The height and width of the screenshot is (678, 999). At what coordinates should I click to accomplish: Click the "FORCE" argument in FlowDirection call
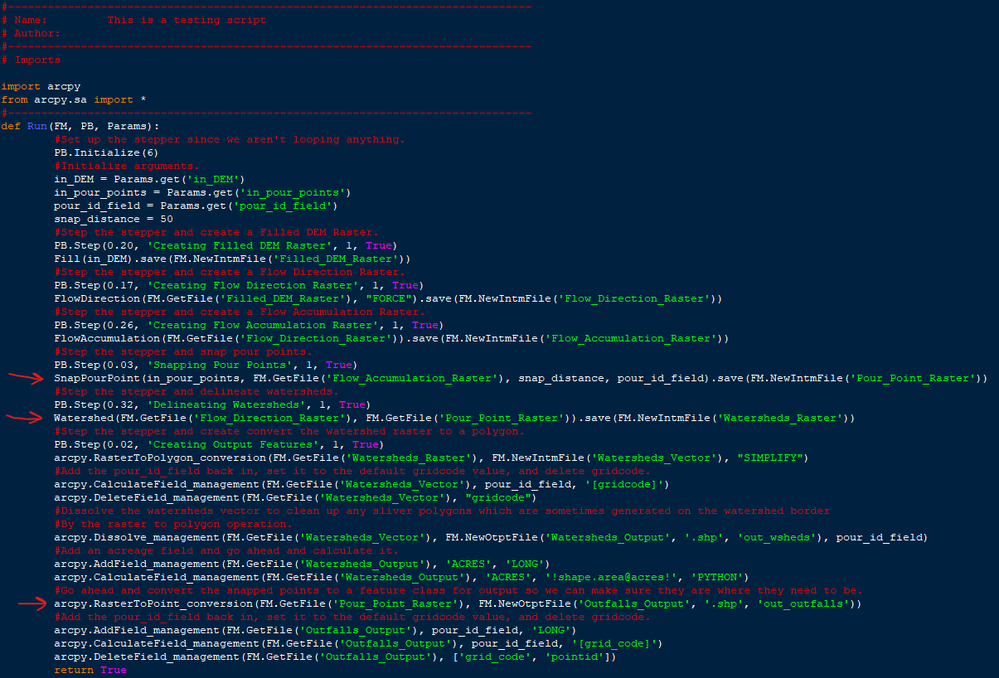click(389, 299)
